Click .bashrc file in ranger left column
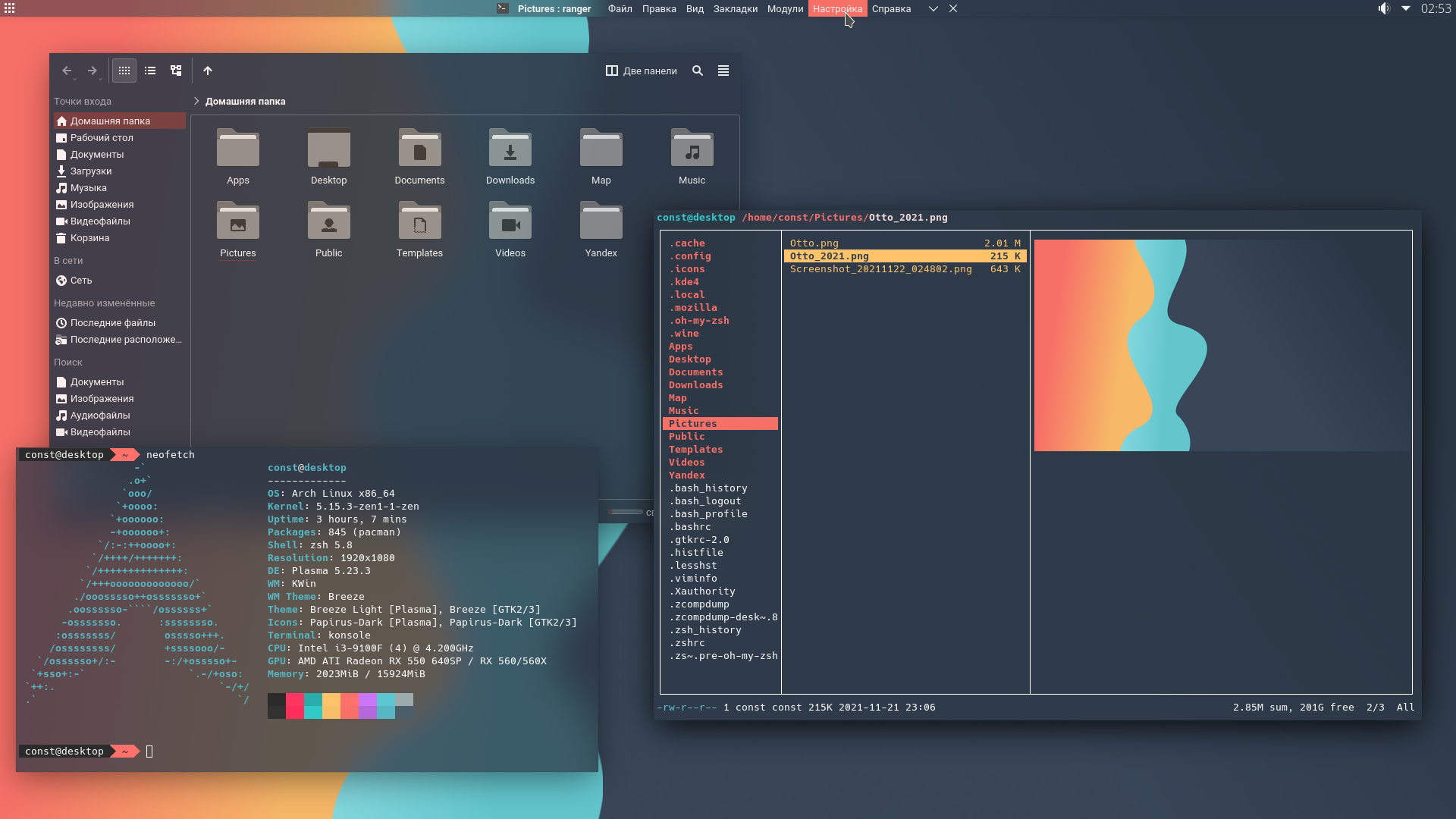Viewport: 1456px width, 819px height. coord(689,527)
